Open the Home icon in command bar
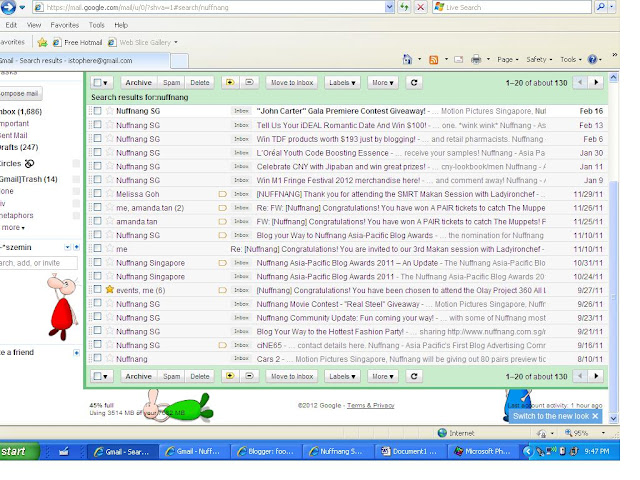 407,60
